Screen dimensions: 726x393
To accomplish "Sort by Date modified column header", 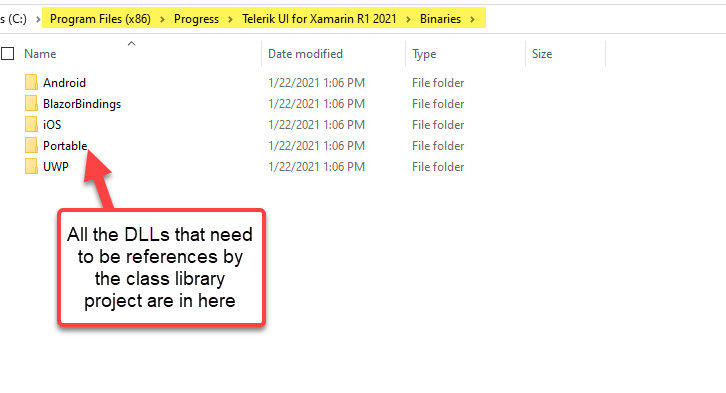I will 306,54.
